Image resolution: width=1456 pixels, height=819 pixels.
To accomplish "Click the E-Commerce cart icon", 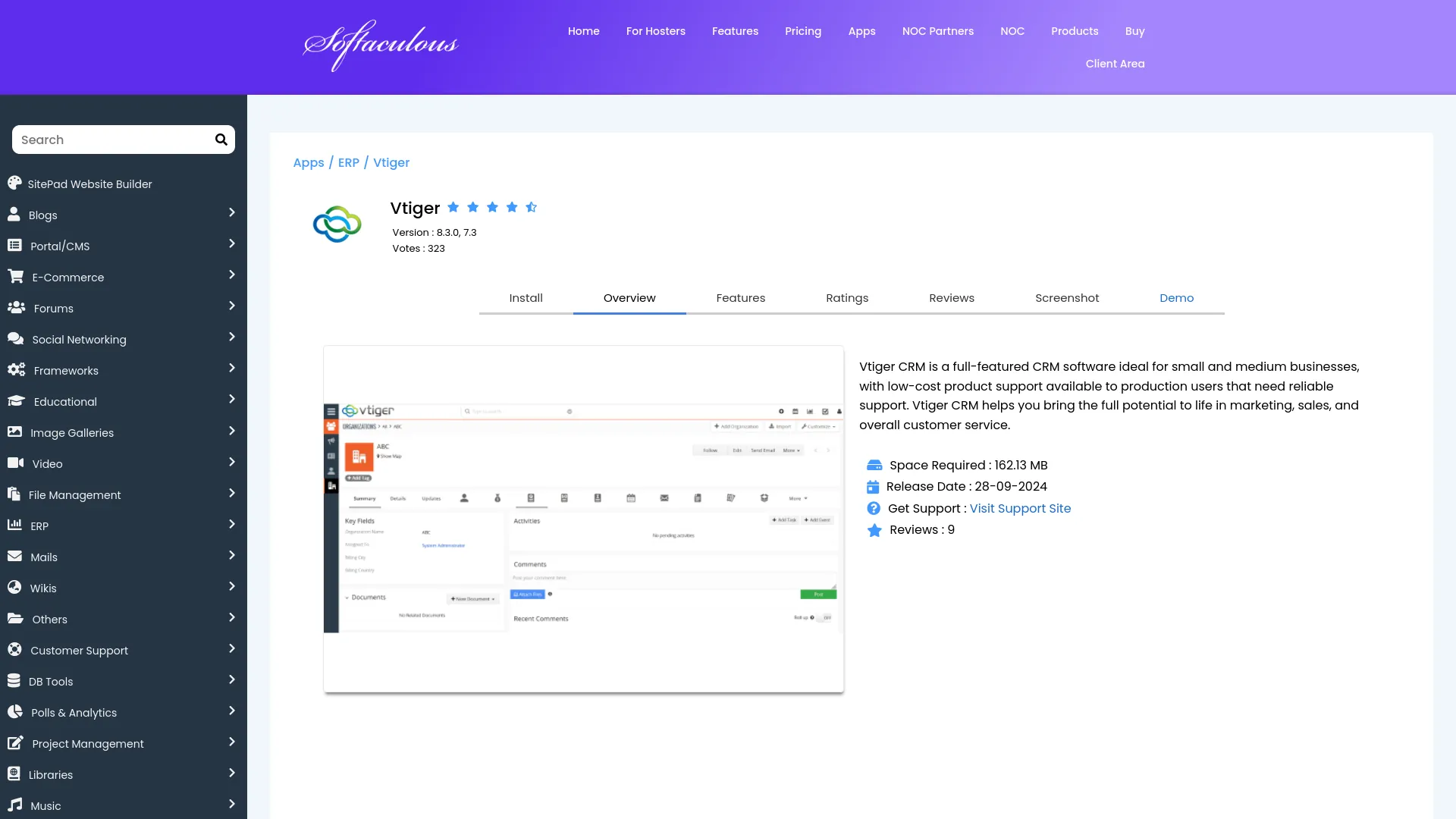I will pos(15,276).
